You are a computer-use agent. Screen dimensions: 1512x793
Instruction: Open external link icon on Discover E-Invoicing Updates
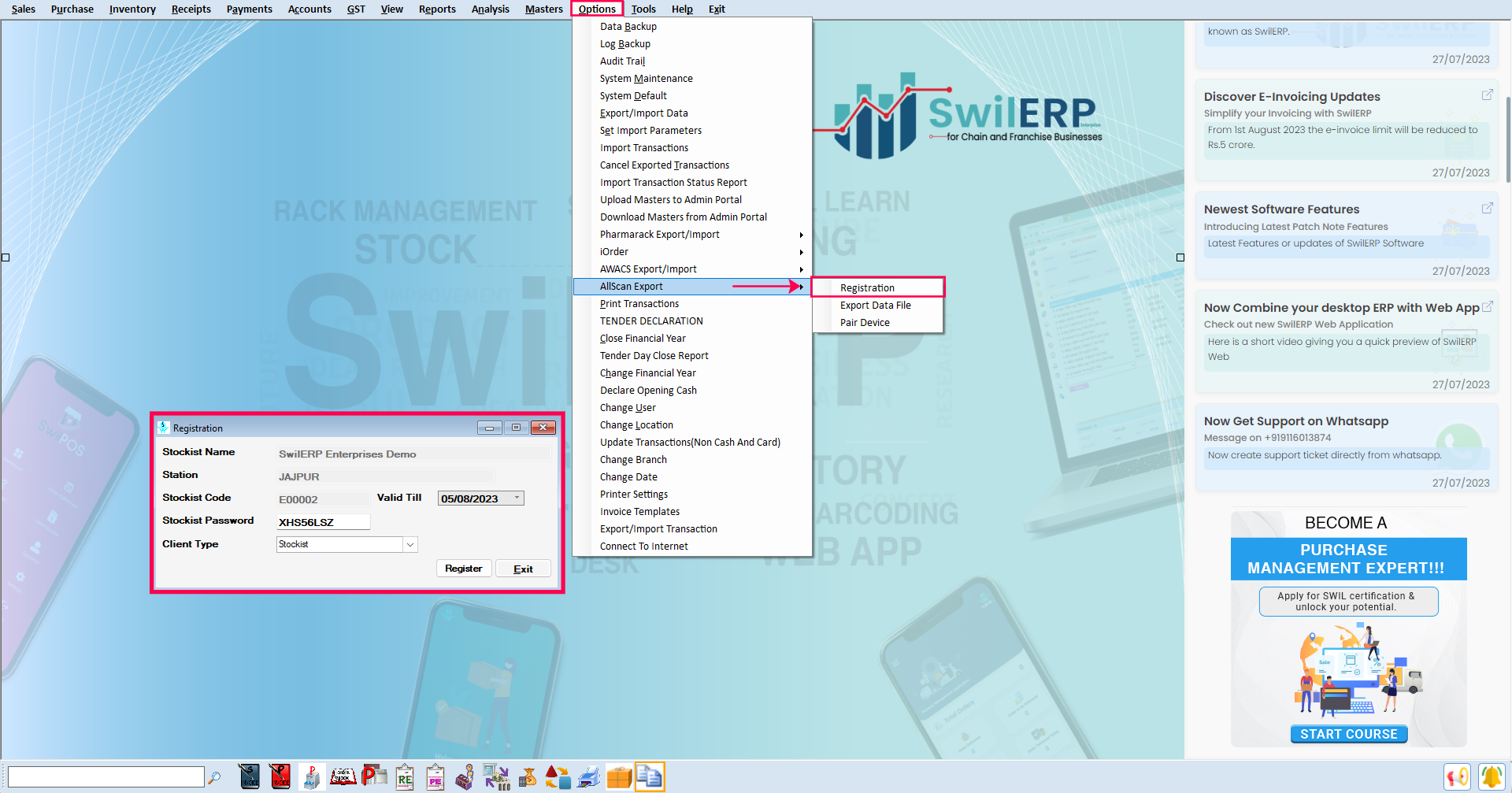pos(1487,94)
